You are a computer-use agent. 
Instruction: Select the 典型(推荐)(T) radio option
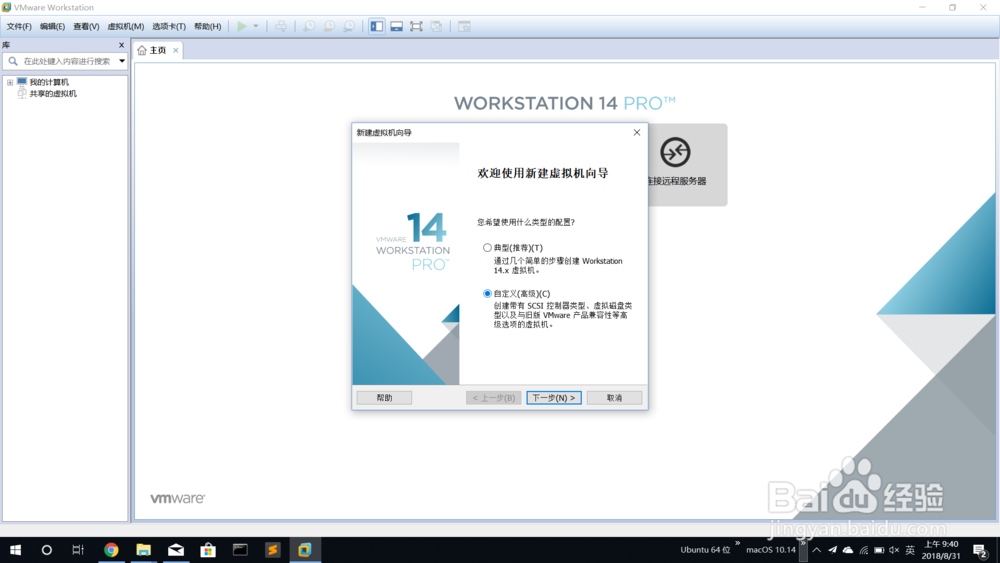click(487, 247)
